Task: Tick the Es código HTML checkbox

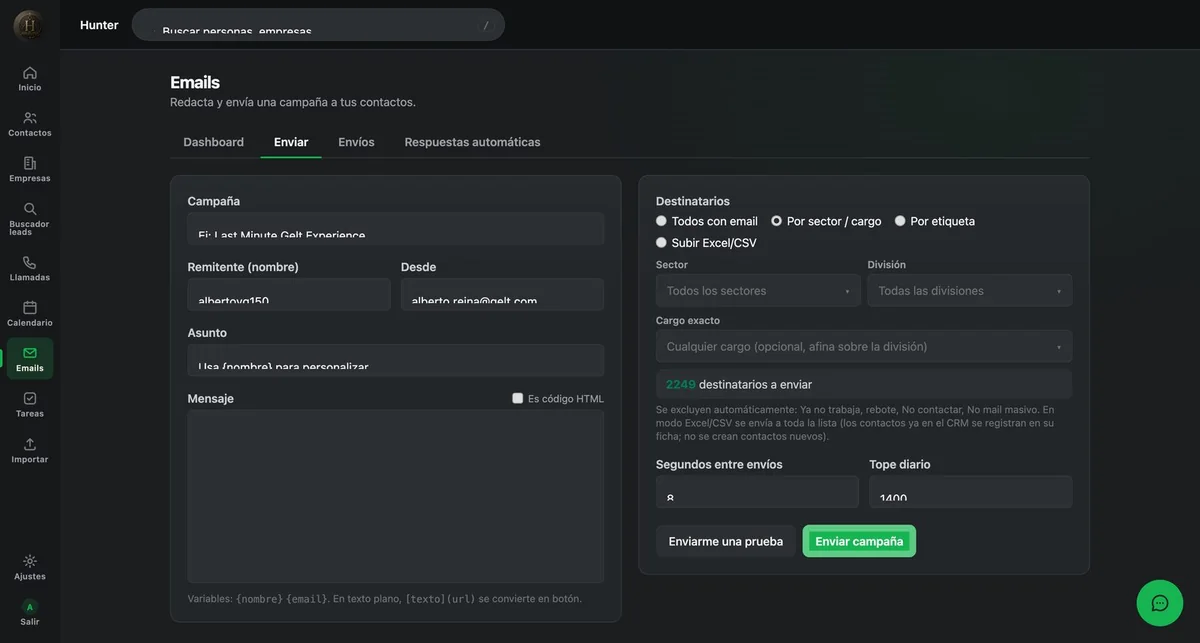Action: [x=518, y=398]
